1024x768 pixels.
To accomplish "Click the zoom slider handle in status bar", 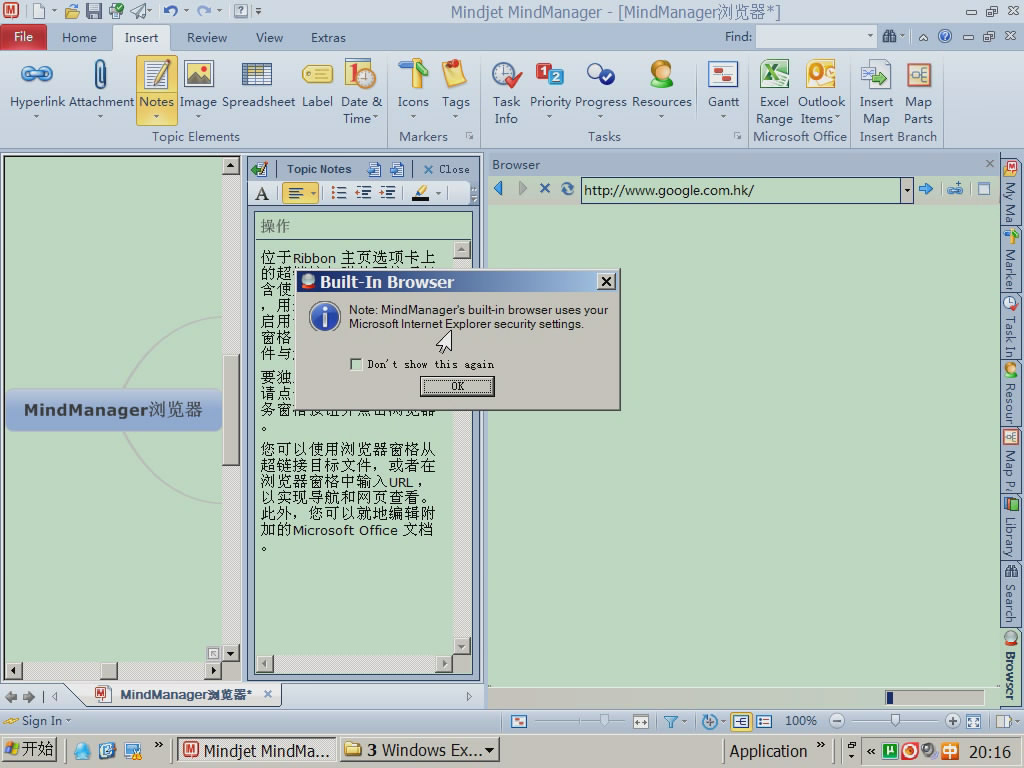I will click(895, 720).
